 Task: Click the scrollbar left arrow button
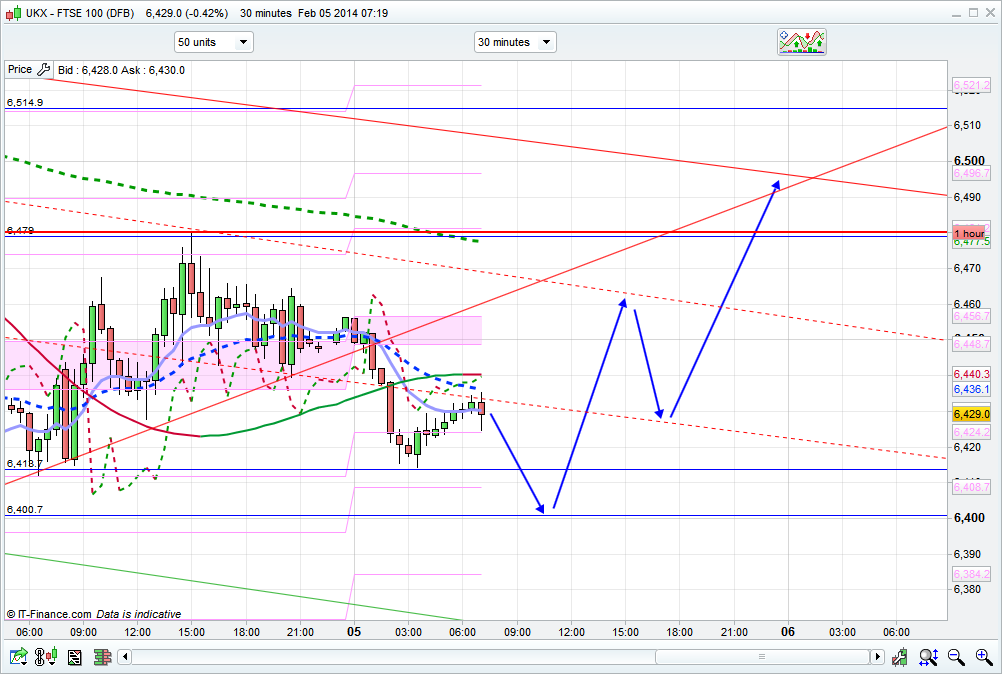(x=125, y=657)
